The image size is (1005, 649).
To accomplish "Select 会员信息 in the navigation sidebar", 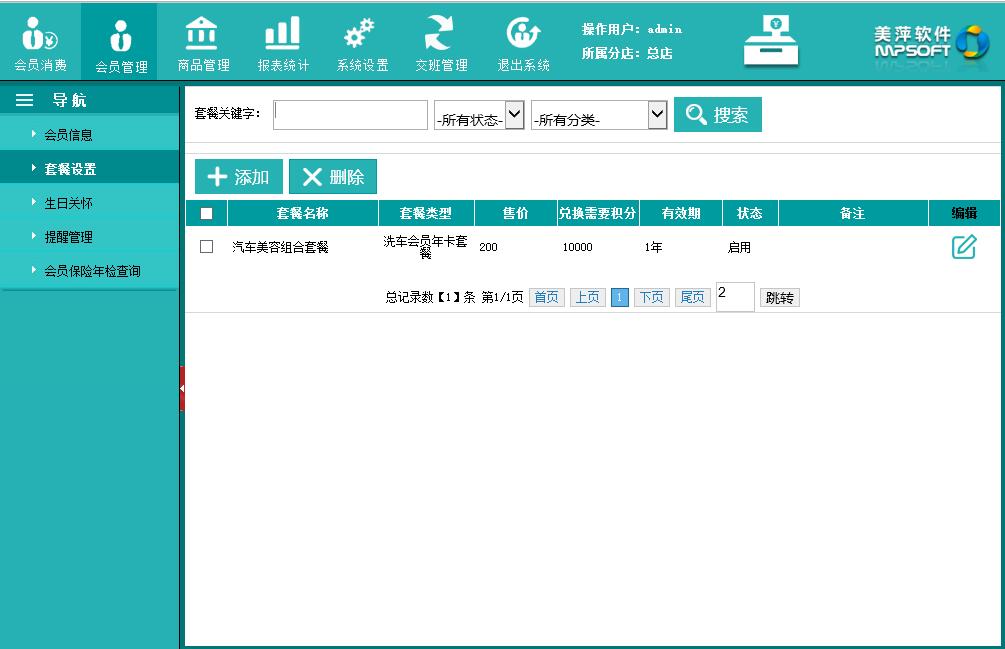I will [69, 135].
